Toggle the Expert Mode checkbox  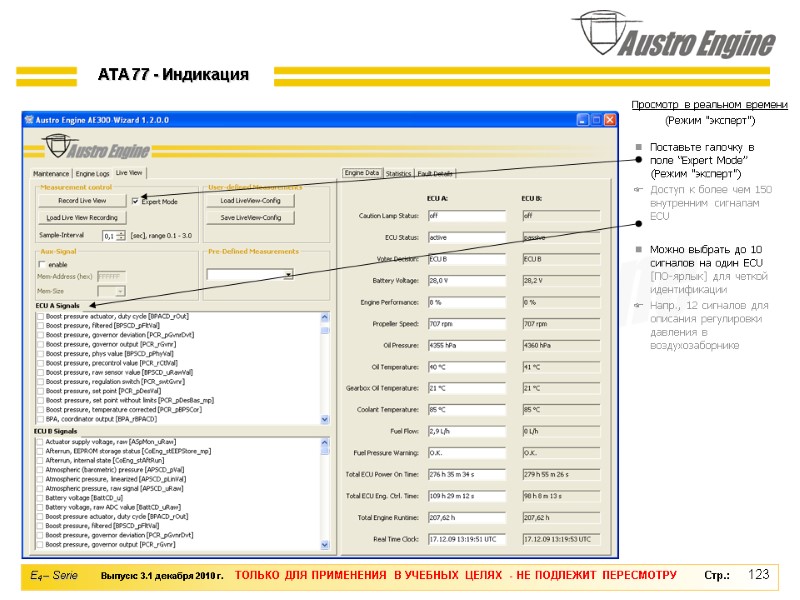point(135,201)
